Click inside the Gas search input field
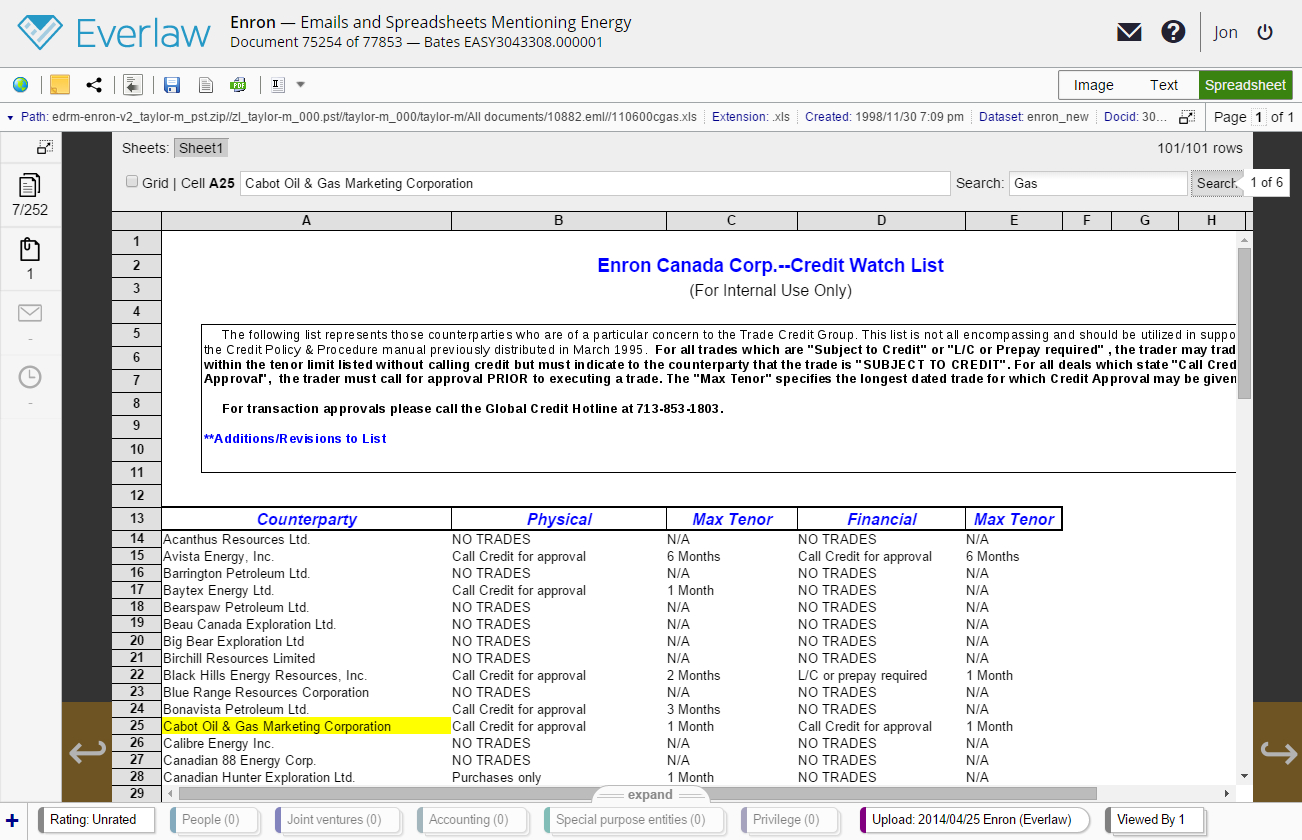 coord(1097,183)
